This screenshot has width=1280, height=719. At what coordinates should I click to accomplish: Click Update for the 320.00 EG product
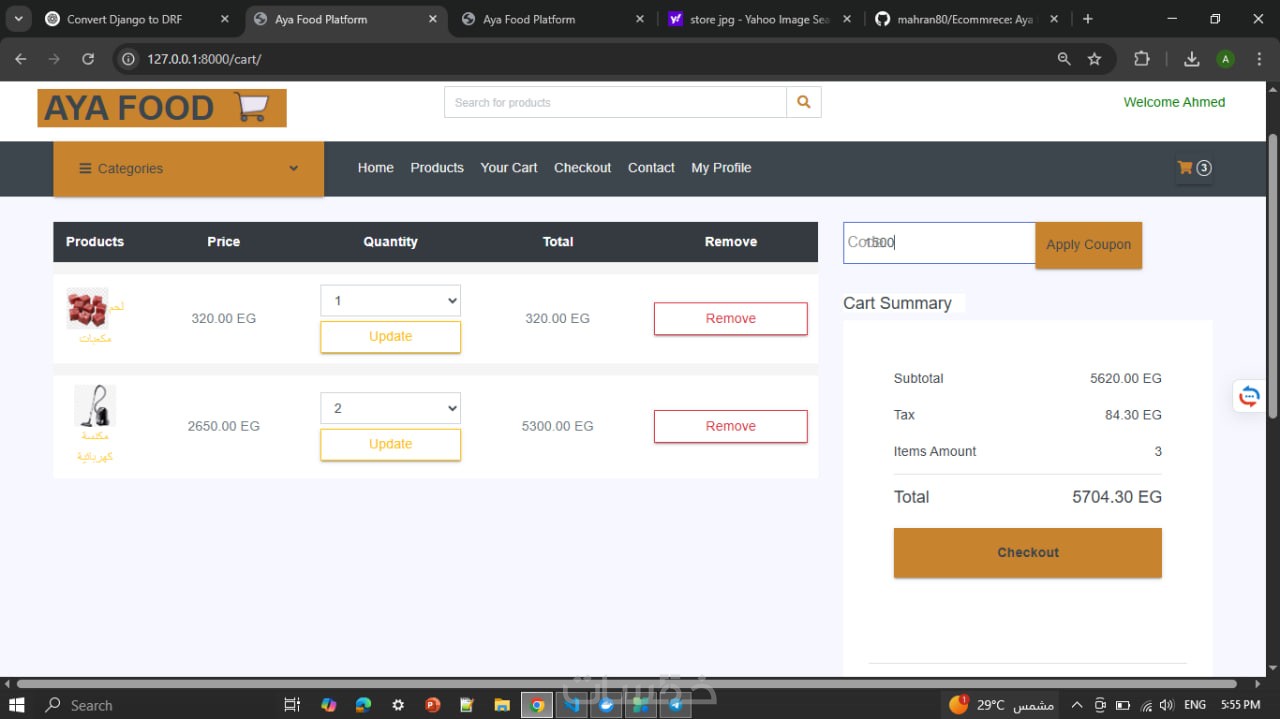point(390,337)
